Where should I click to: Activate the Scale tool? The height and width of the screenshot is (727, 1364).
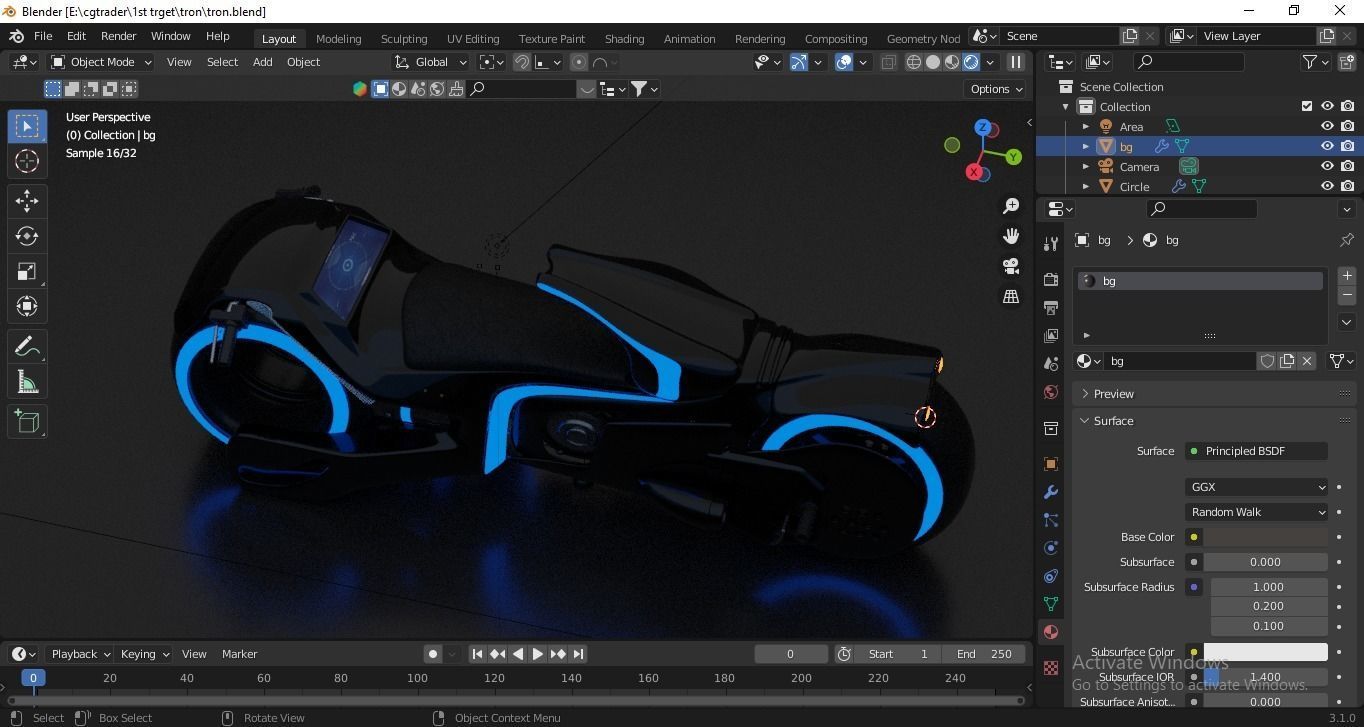pos(27,271)
